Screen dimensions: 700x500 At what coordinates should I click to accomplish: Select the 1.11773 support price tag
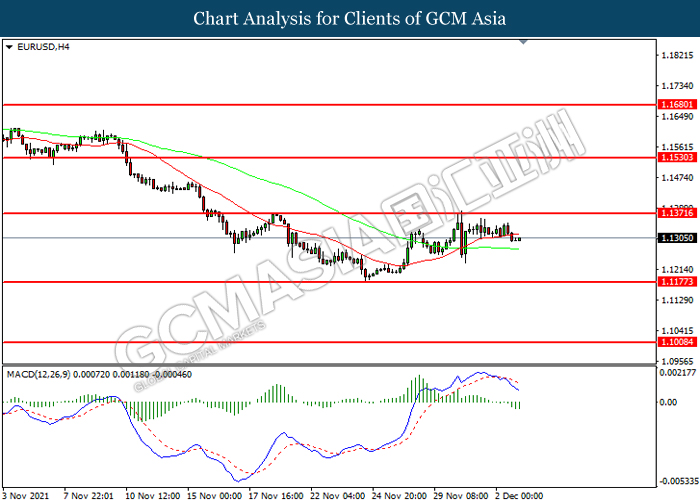678,283
